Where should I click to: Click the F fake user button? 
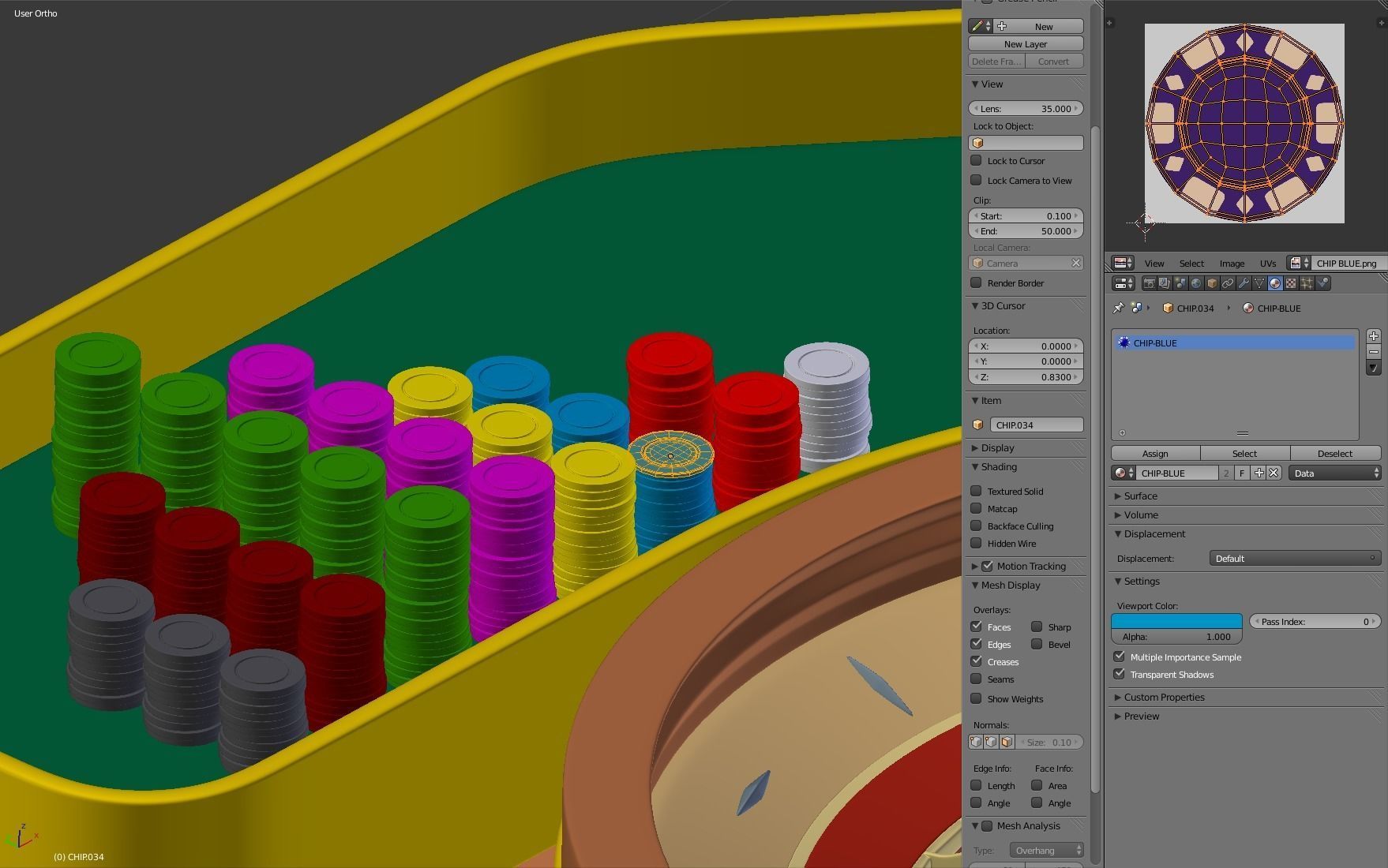pos(1242,473)
